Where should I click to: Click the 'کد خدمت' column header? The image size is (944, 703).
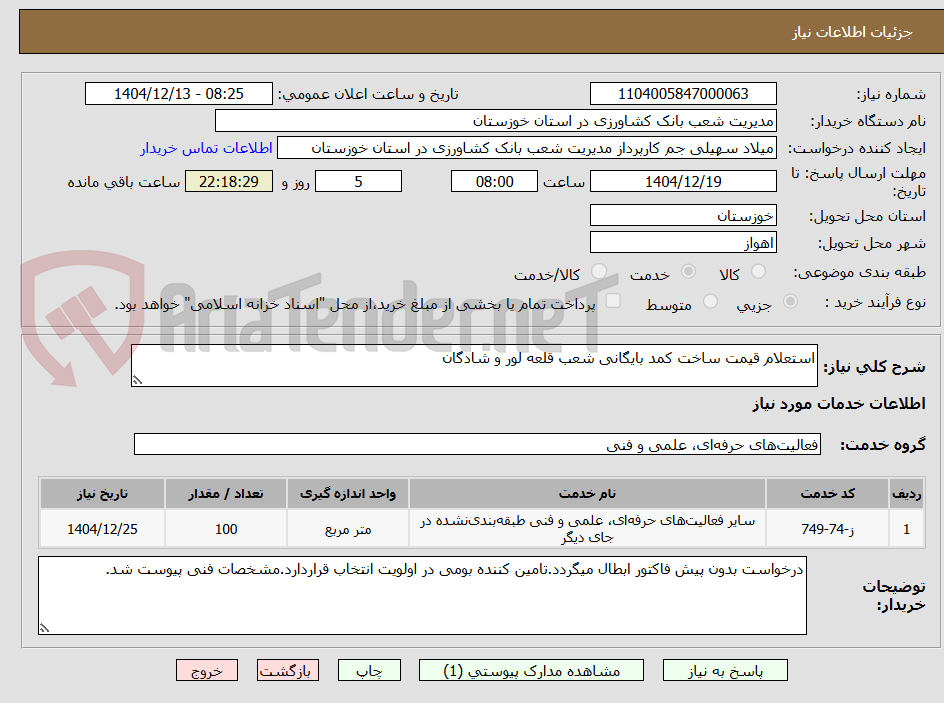[x=827, y=494]
